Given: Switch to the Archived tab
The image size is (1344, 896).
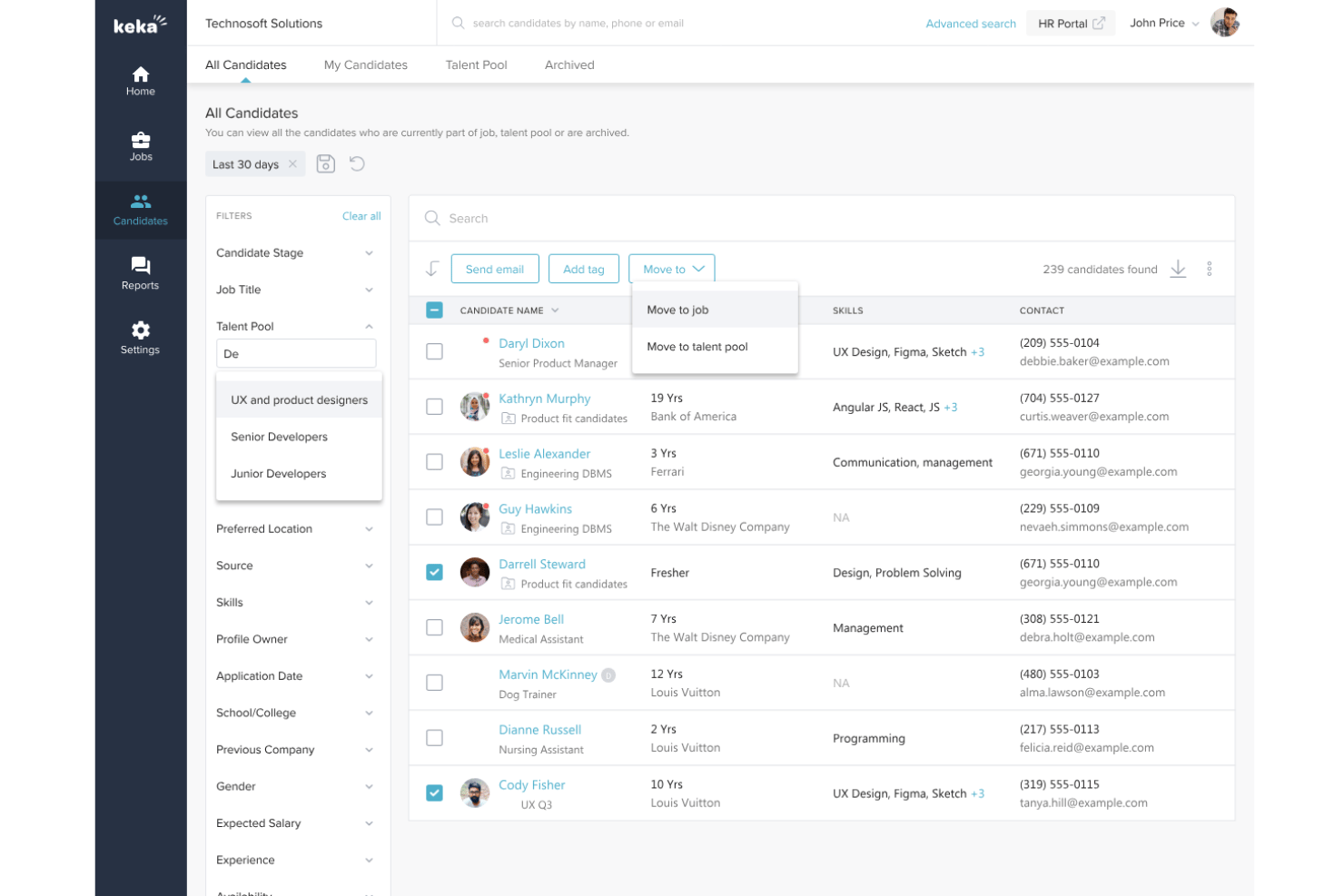Looking at the screenshot, I should click(x=569, y=64).
